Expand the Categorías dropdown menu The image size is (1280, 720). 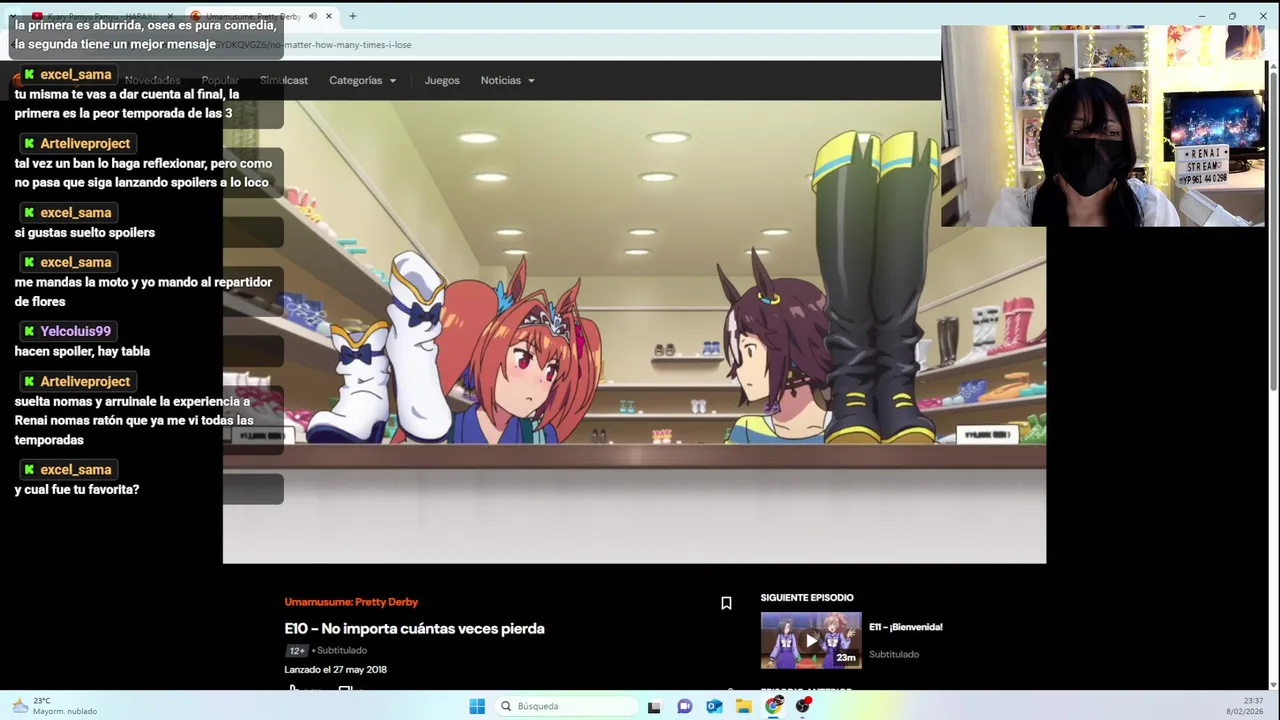[363, 80]
